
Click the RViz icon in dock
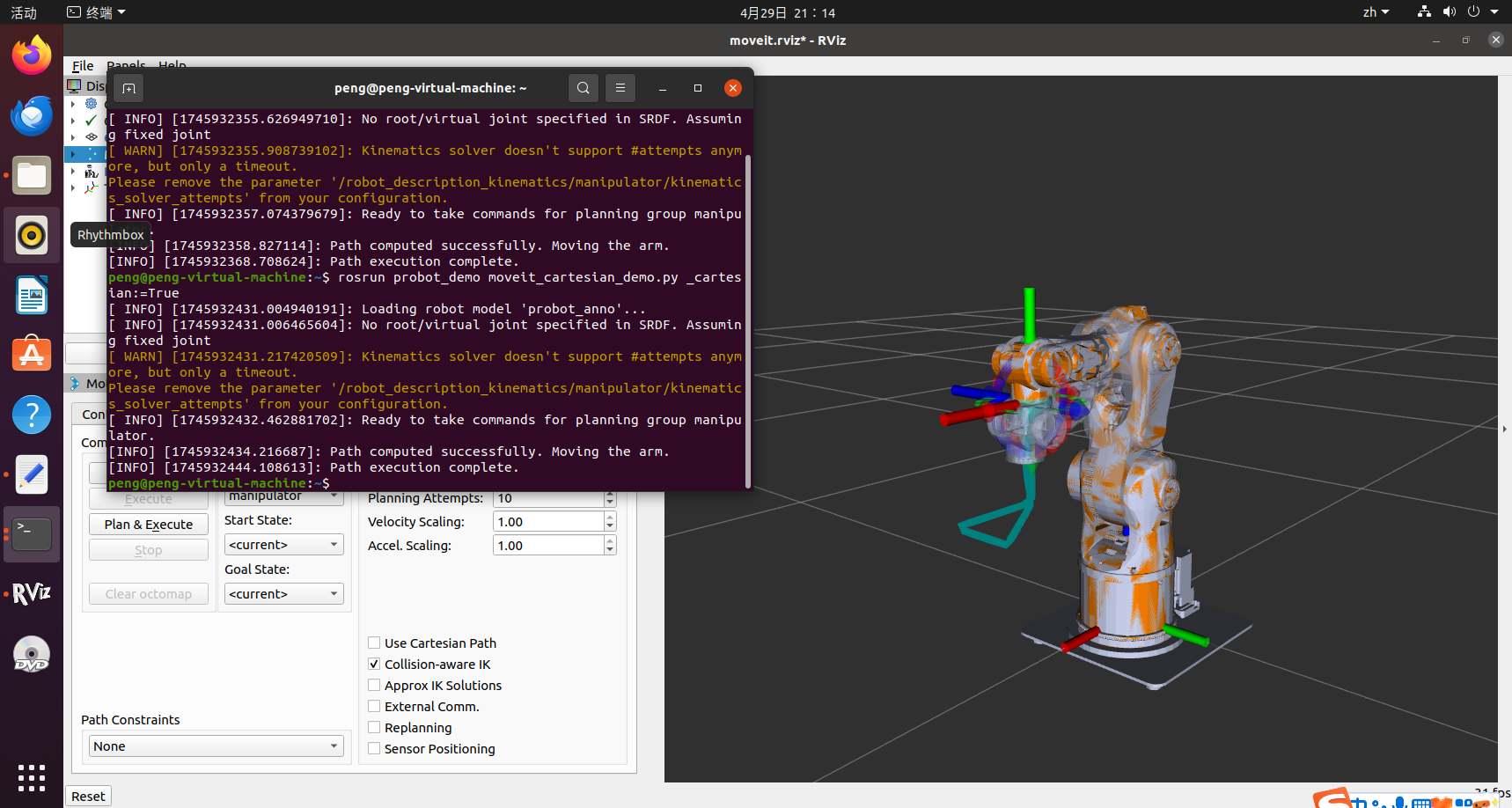click(32, 594)
